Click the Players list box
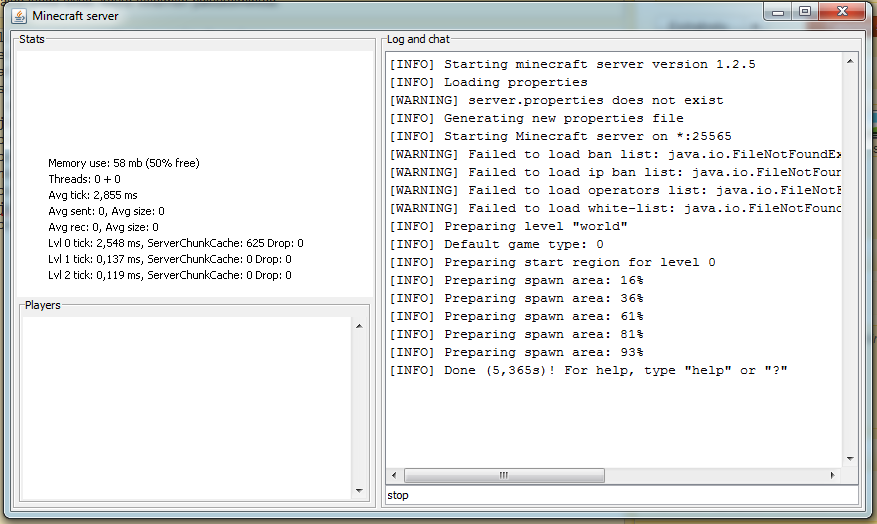 tap(187, 409)
